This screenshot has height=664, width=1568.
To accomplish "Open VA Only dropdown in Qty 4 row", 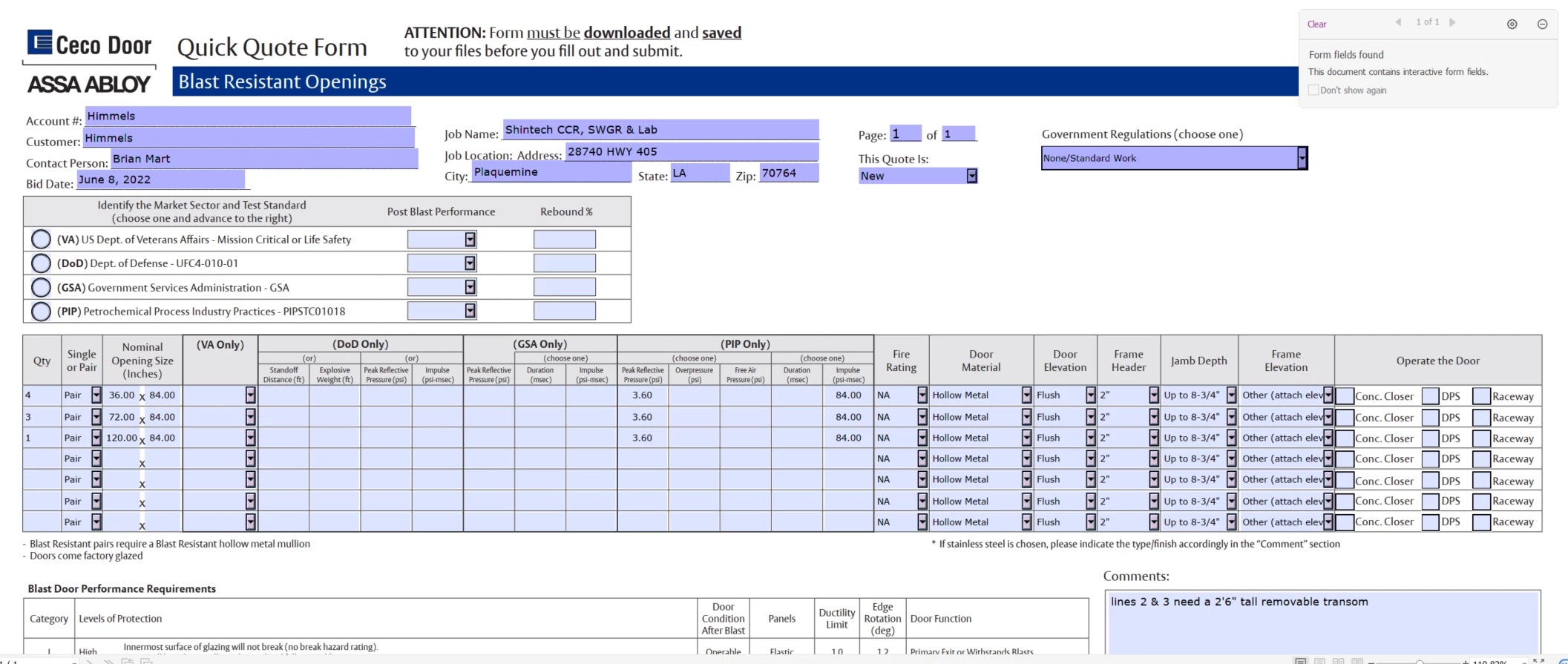I will (251, 395).
